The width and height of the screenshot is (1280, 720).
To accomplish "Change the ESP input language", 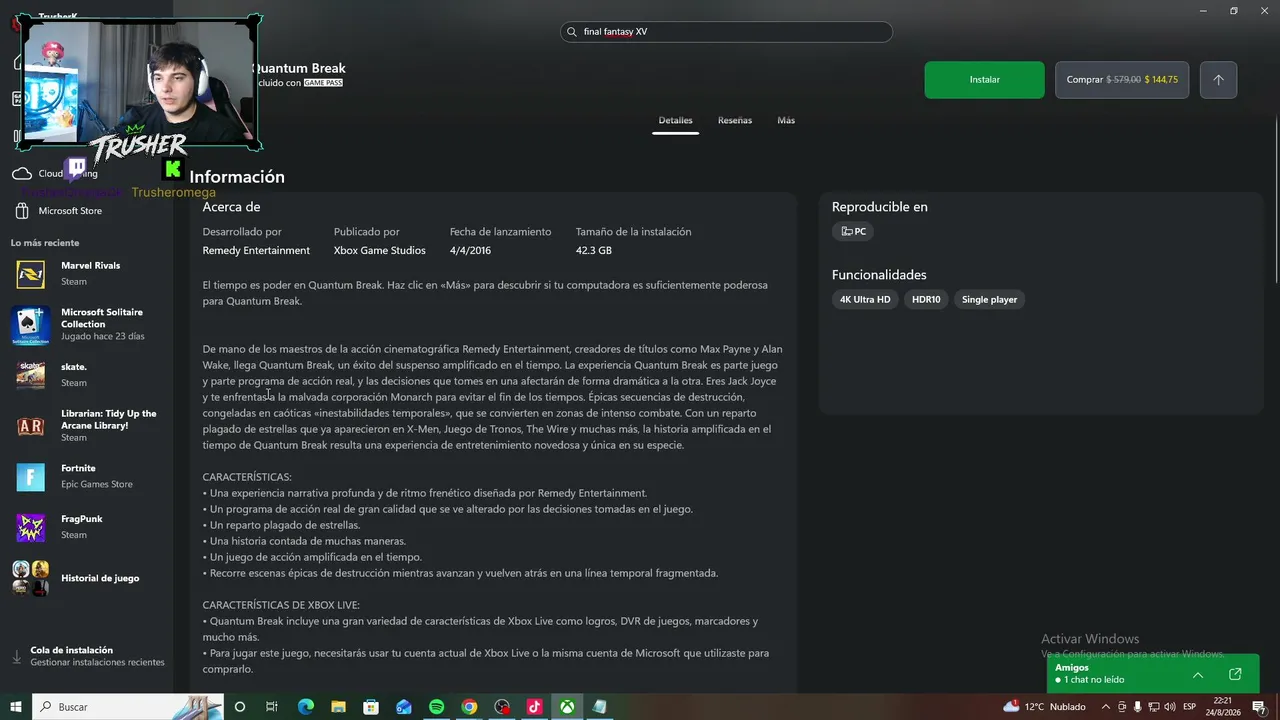I will pyautogui.click(x=1190, y=707).
